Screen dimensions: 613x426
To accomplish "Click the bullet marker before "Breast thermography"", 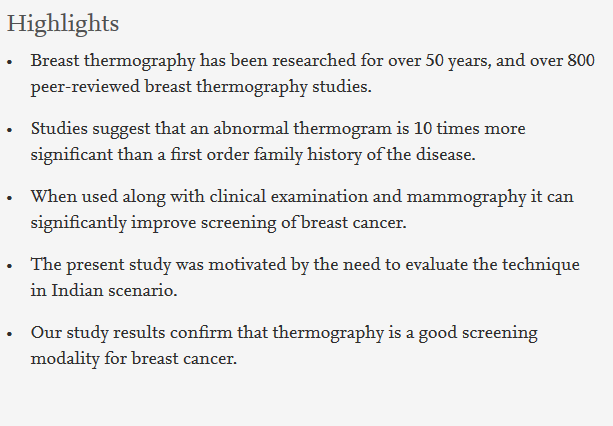I will pyautogui.click(x=9, y=62).
